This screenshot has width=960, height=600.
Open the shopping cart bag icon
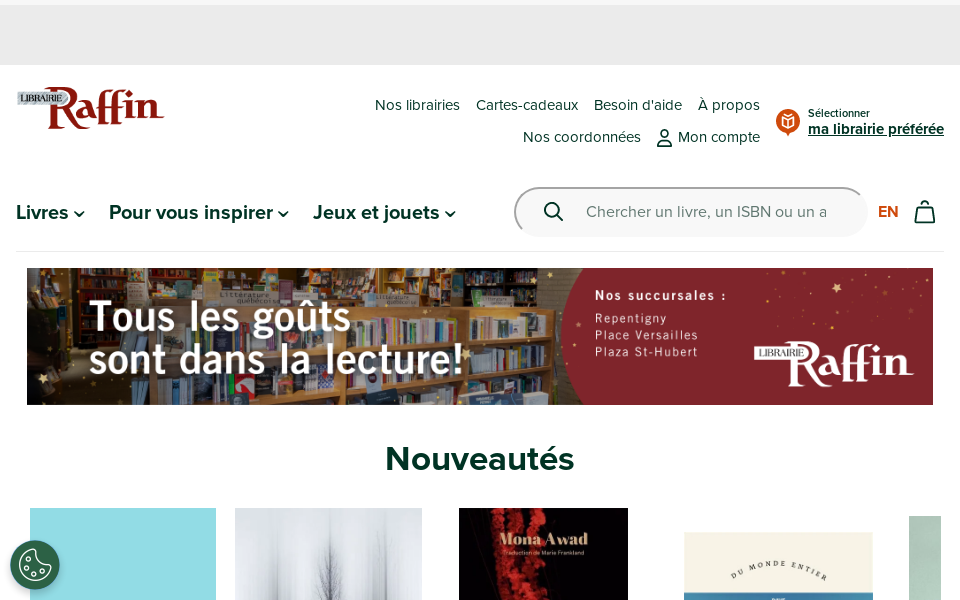point(924,211)
